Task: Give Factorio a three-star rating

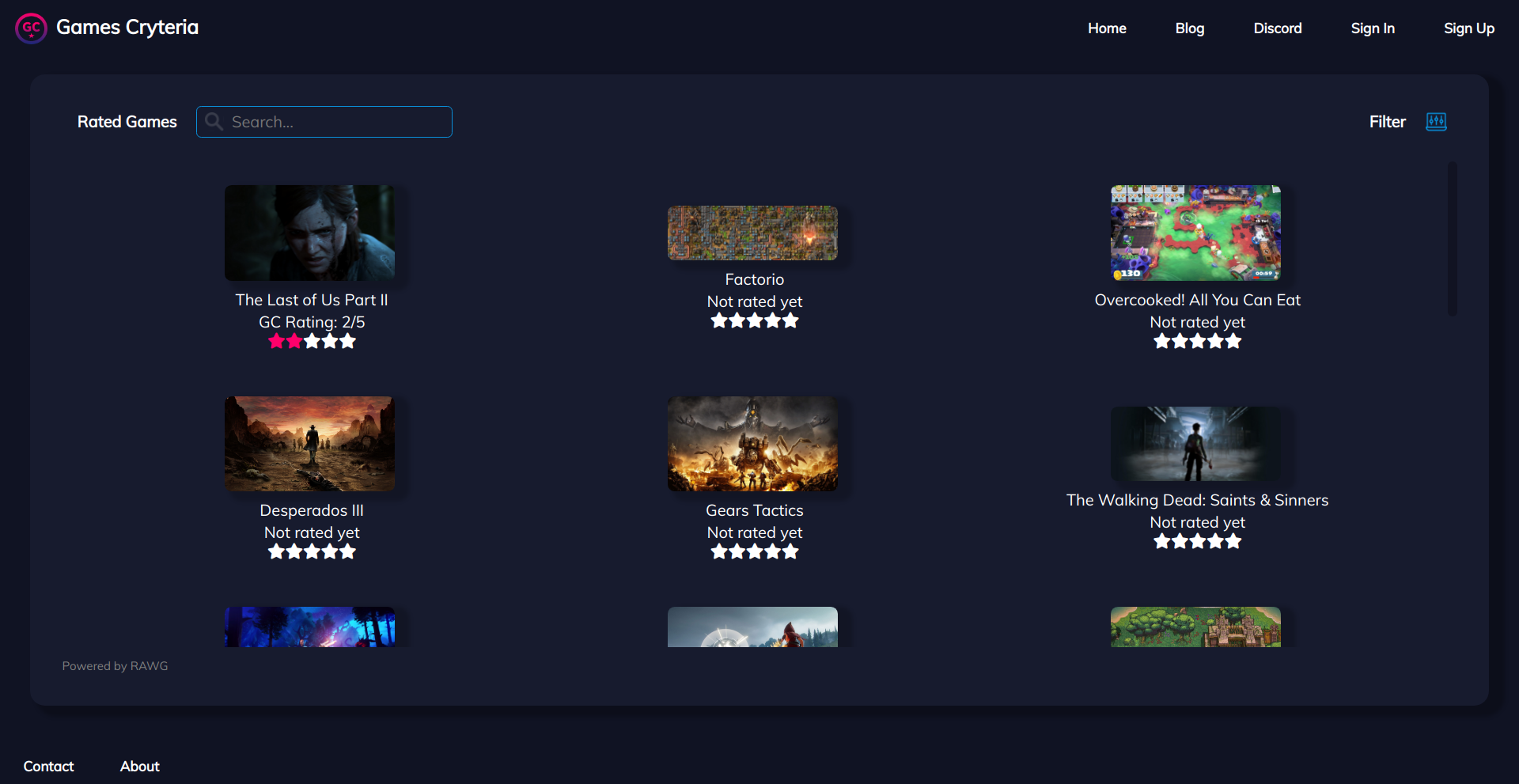Action: pyautogui.click(x=755, y=321)
